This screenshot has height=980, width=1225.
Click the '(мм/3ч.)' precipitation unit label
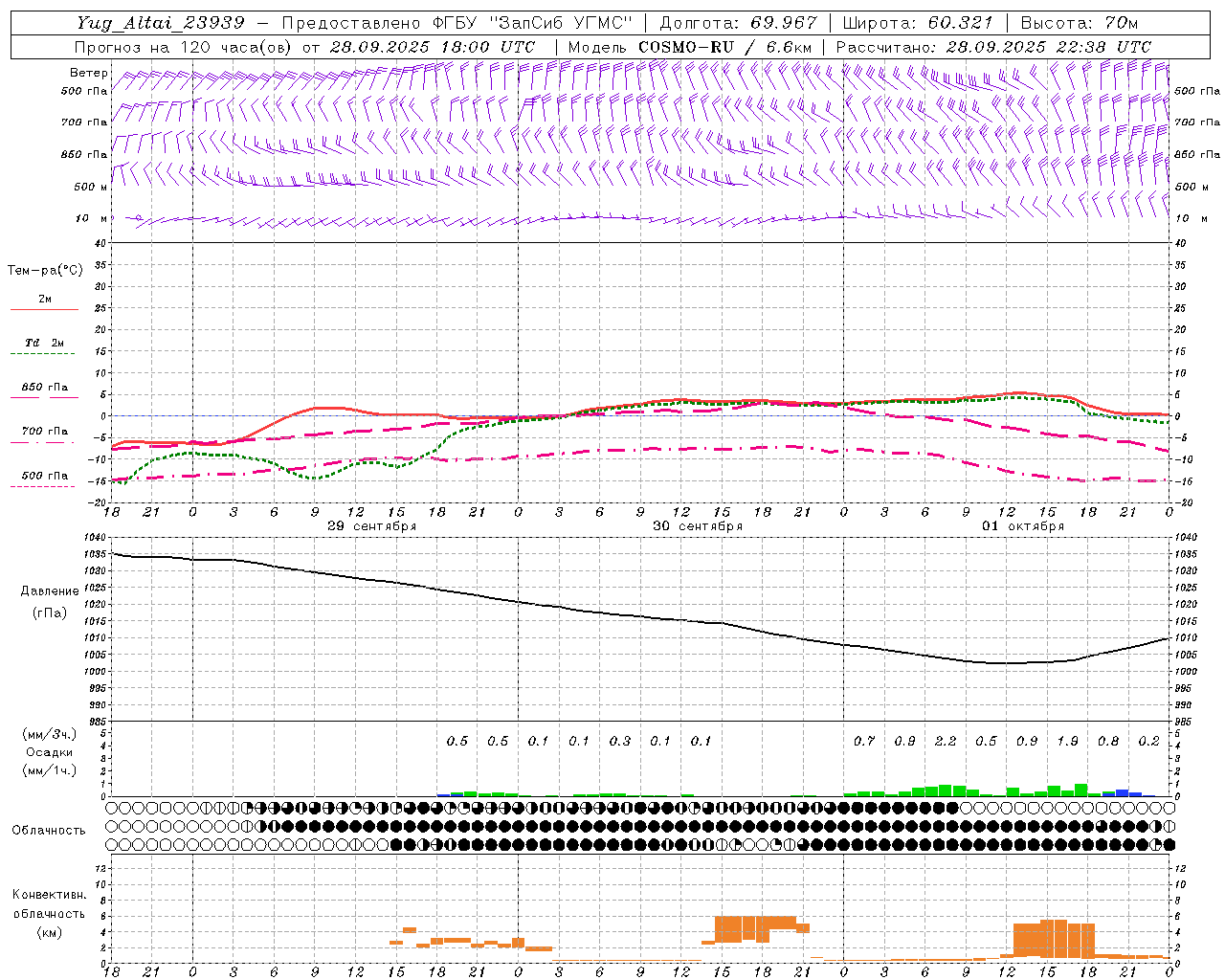50,734
